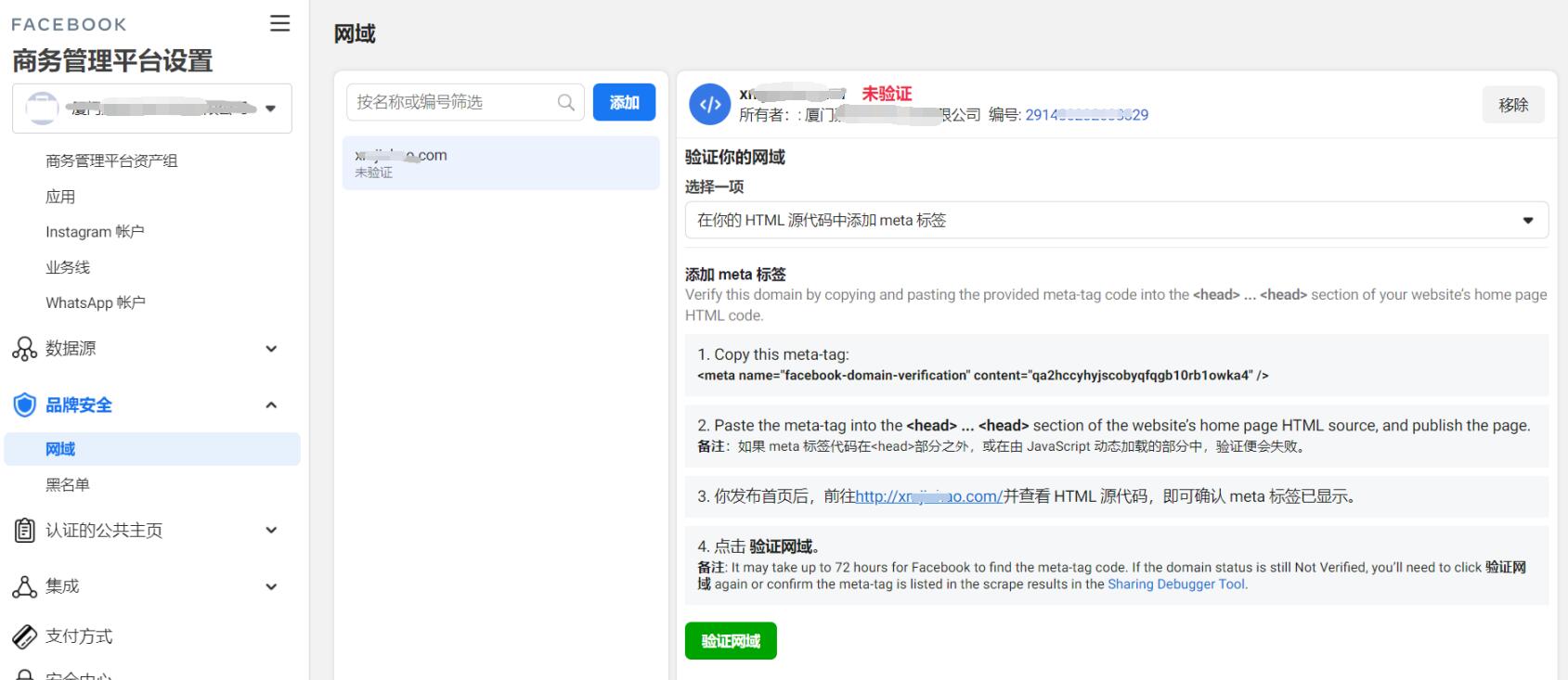This screenshot has width=1568, height=680.
Task: Click the '4. 点击 验证网域' step text
Action: pyautogui.click(x=758, y=546)
